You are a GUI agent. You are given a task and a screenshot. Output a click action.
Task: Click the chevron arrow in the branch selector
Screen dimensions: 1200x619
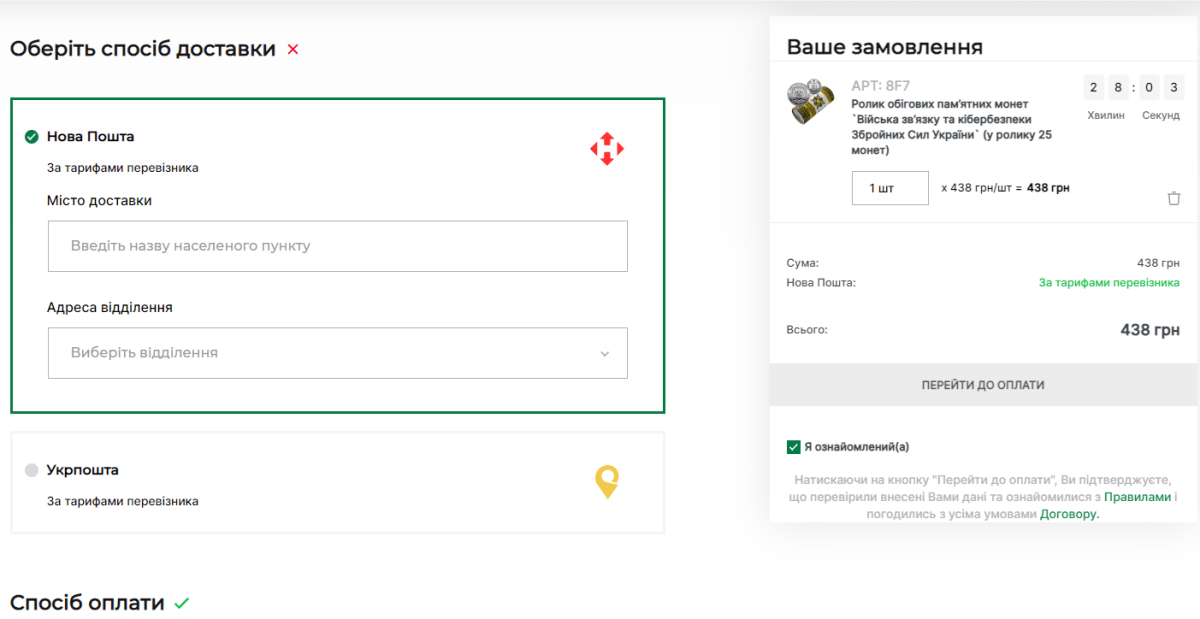pos(604,354)
